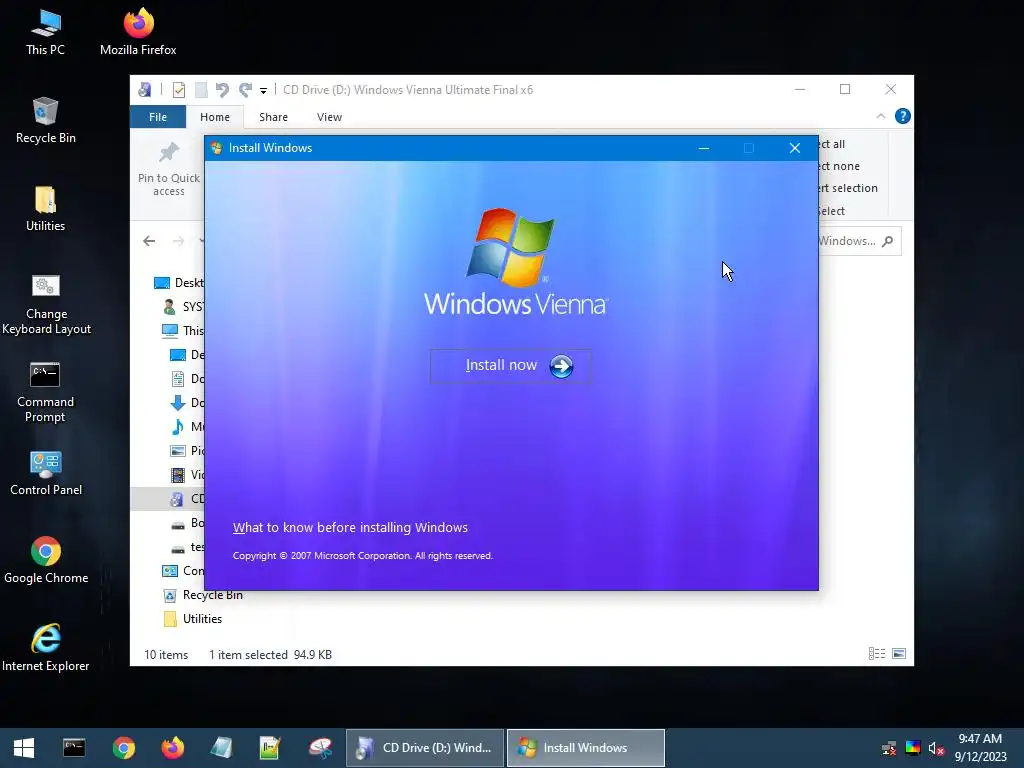Viewport: 1024px width, 768px height.
Task: Click the network tray icon
Action: (889, 748)
